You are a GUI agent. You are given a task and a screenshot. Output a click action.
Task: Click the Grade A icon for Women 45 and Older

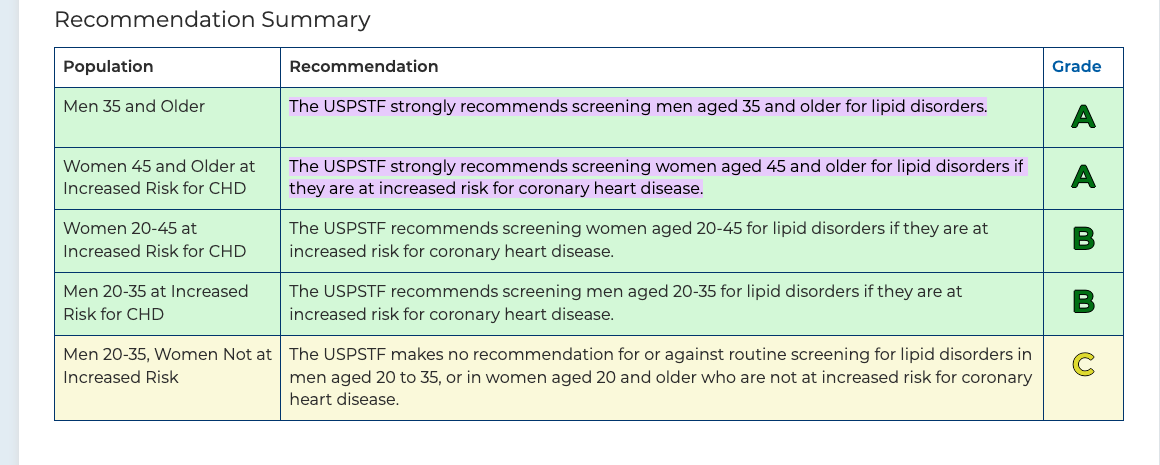click(x=1083, y=177)
